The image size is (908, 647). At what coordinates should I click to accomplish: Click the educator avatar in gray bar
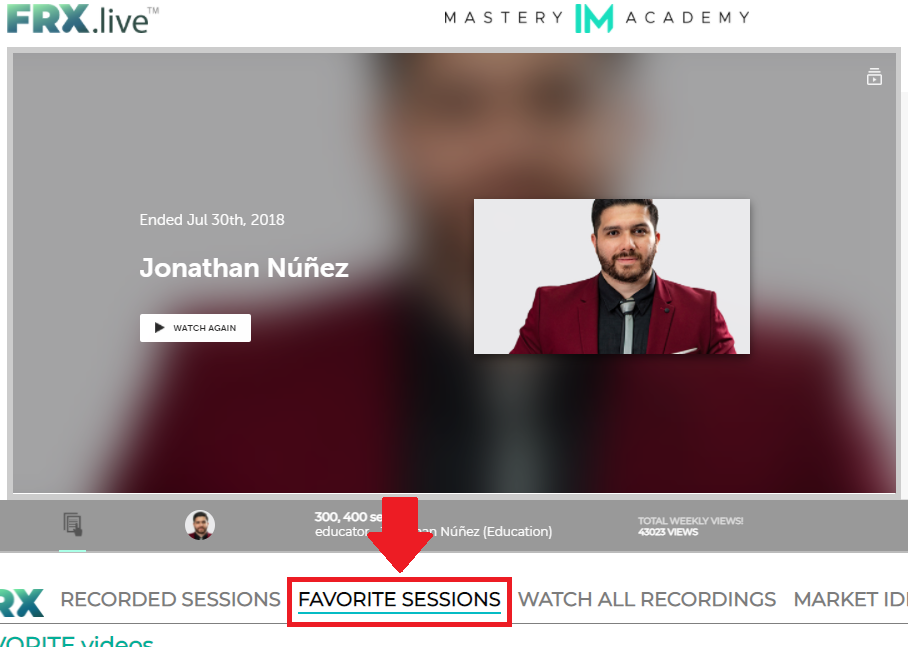click(x=200, y=525)
